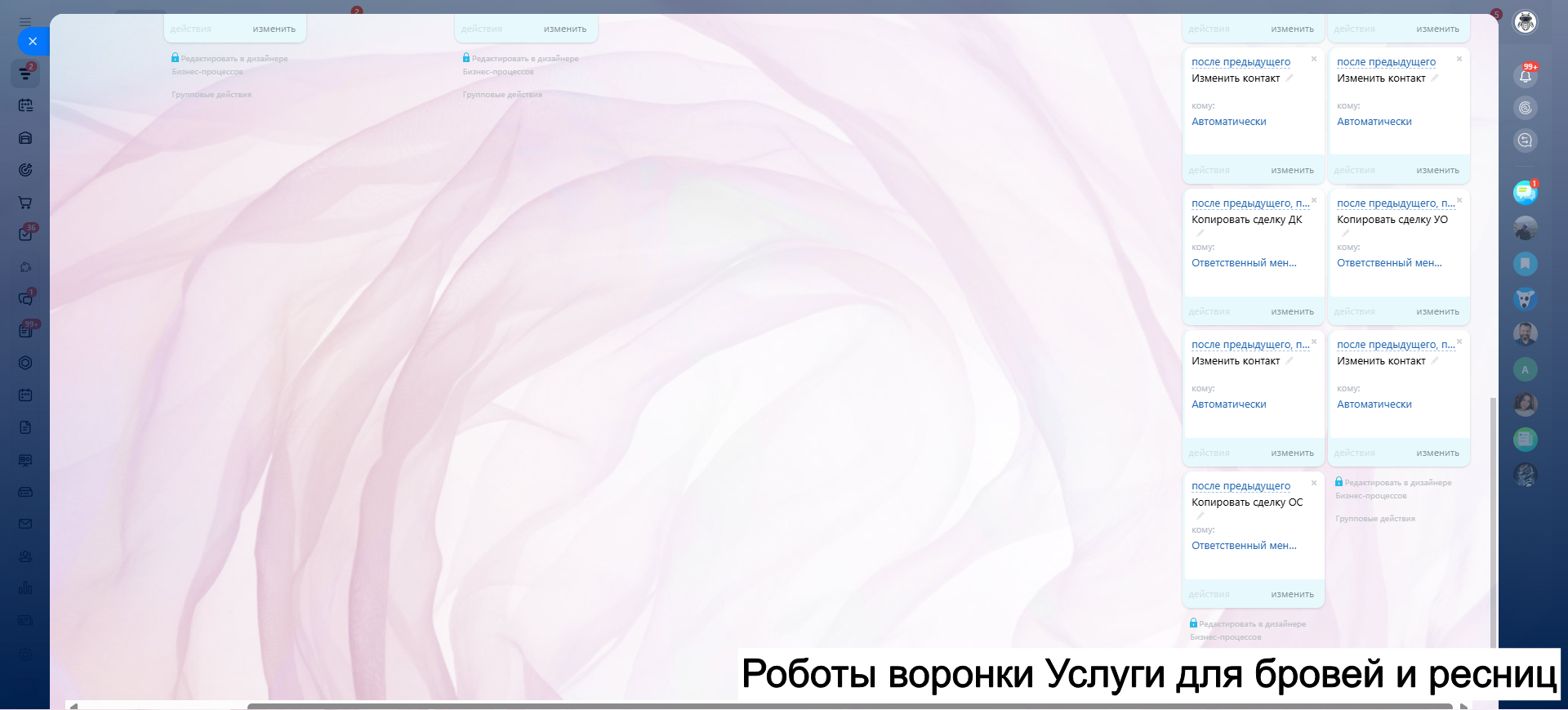1568x710 pixels.
Task: Click изменить on the Копировать сделку ДК card
Action: [x=1293, y=312]
